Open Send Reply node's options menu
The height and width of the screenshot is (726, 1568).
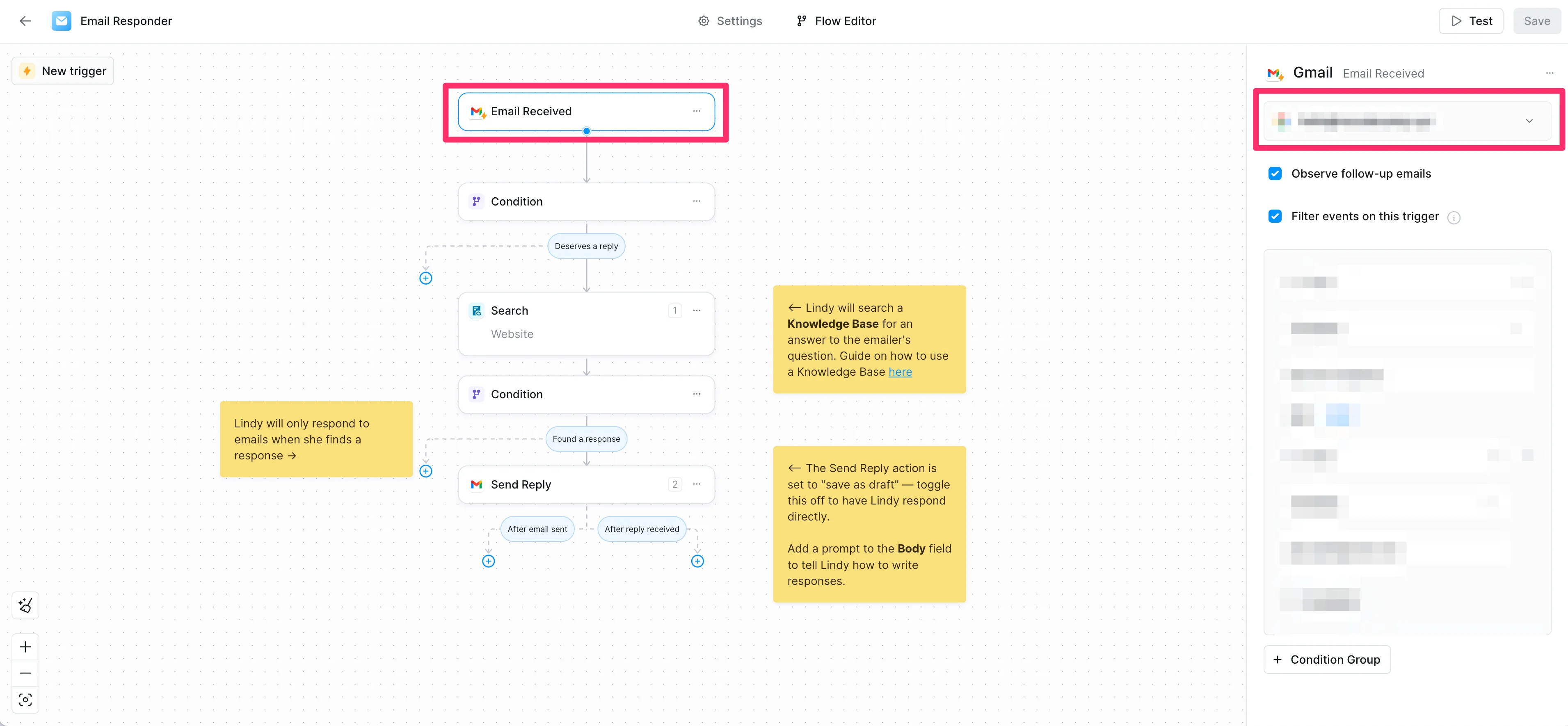[x=696, y=484]
